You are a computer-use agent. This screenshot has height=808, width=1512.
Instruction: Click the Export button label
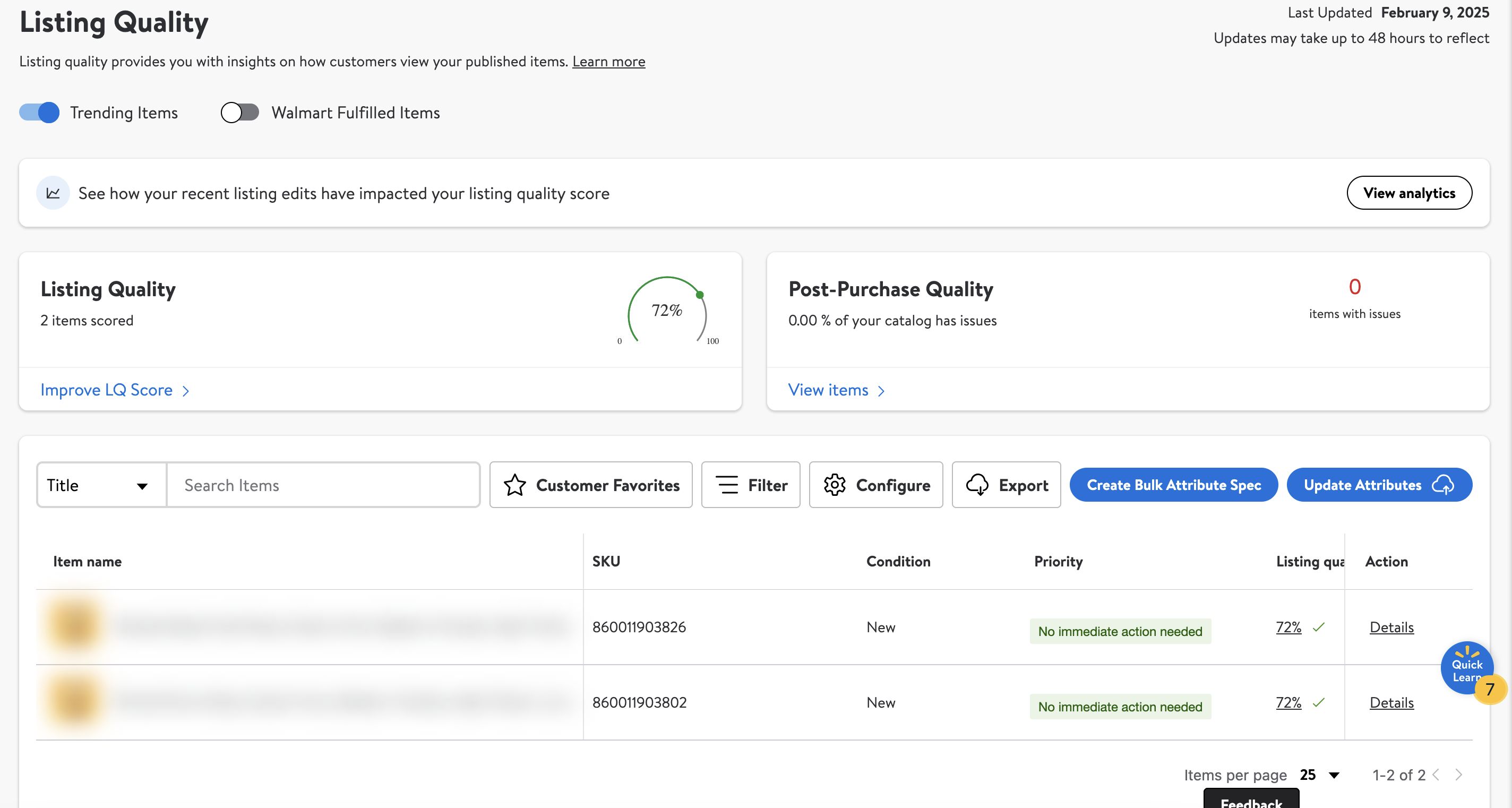point(1023,486)
